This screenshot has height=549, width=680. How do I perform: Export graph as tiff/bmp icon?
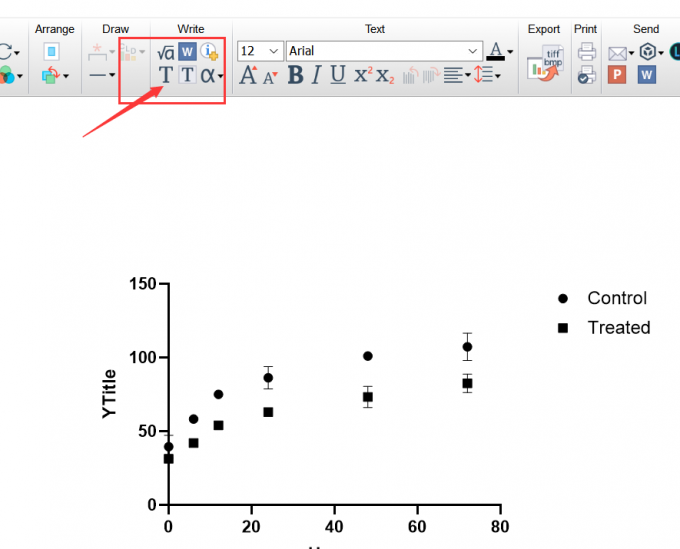pyautogui.click(x=546, y=63)
